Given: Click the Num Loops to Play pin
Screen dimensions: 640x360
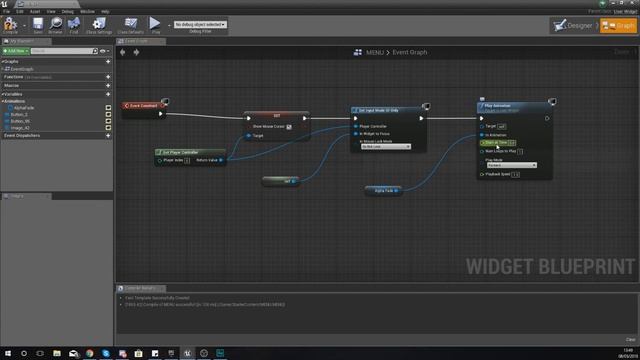Looking at the screenshot, I should click(x=482, y=151).
